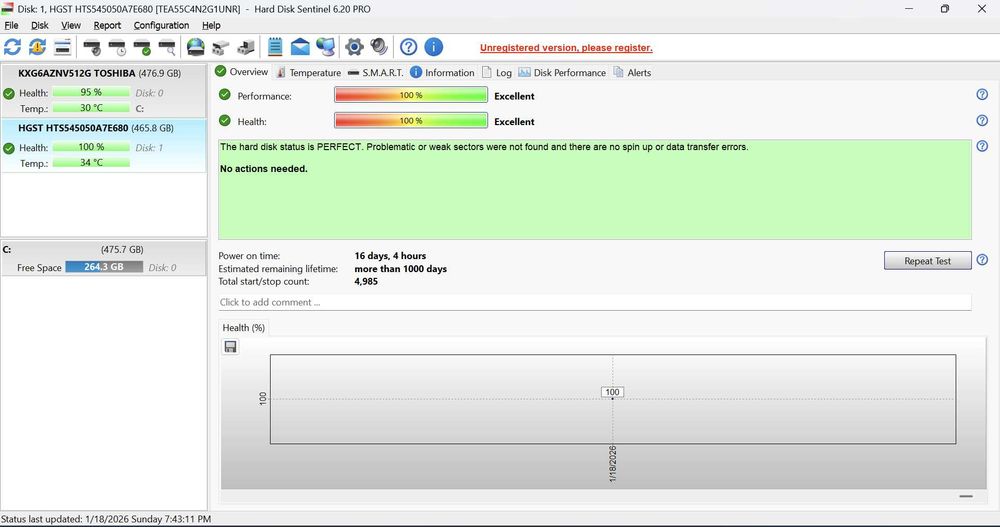Click the blue envelope e-mail icon
This screenshot has width=1000, height=527.
[x=300, y=47]
